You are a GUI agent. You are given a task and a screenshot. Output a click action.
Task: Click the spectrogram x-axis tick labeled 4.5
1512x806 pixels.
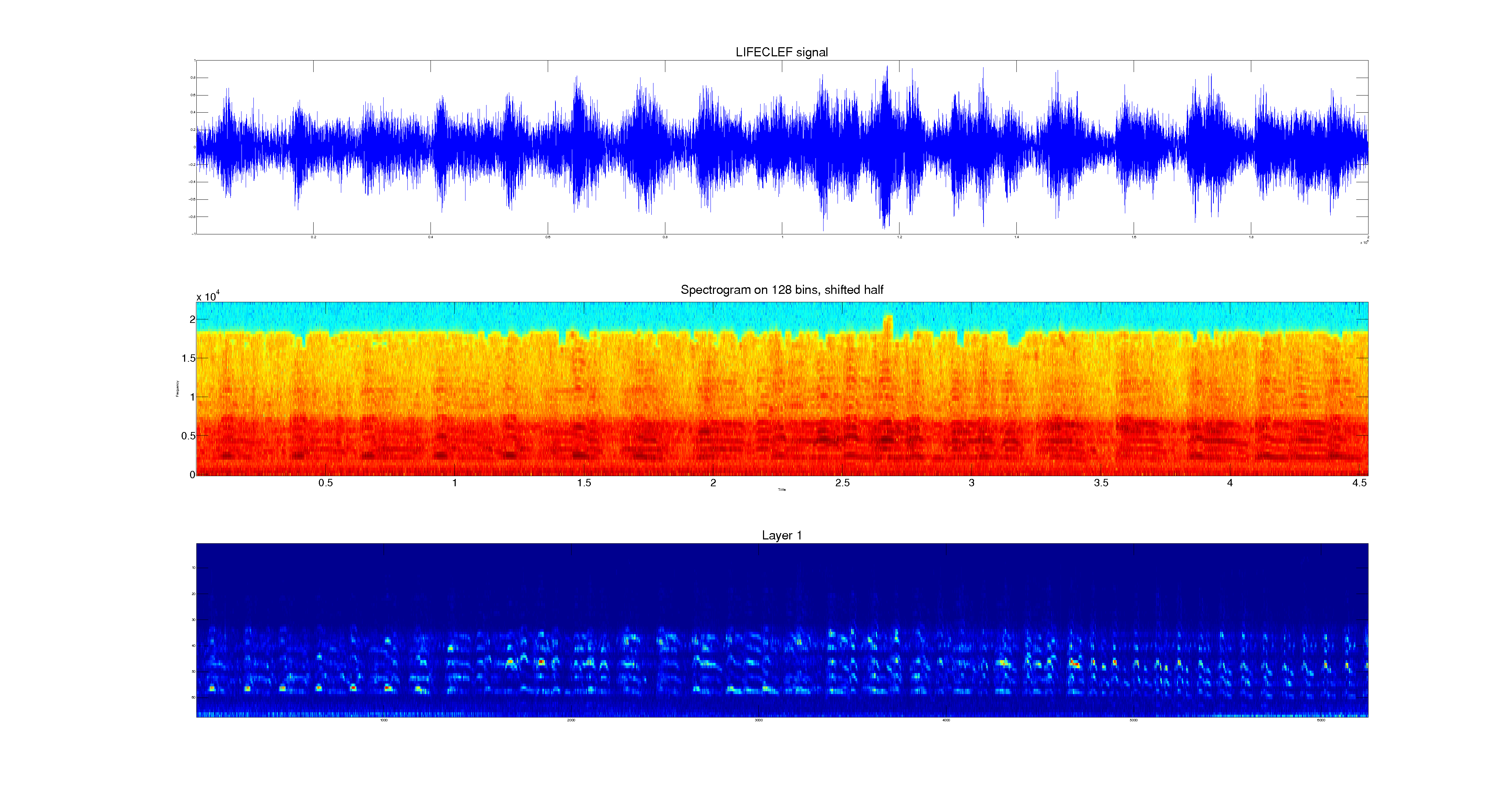pos(1359,483)
